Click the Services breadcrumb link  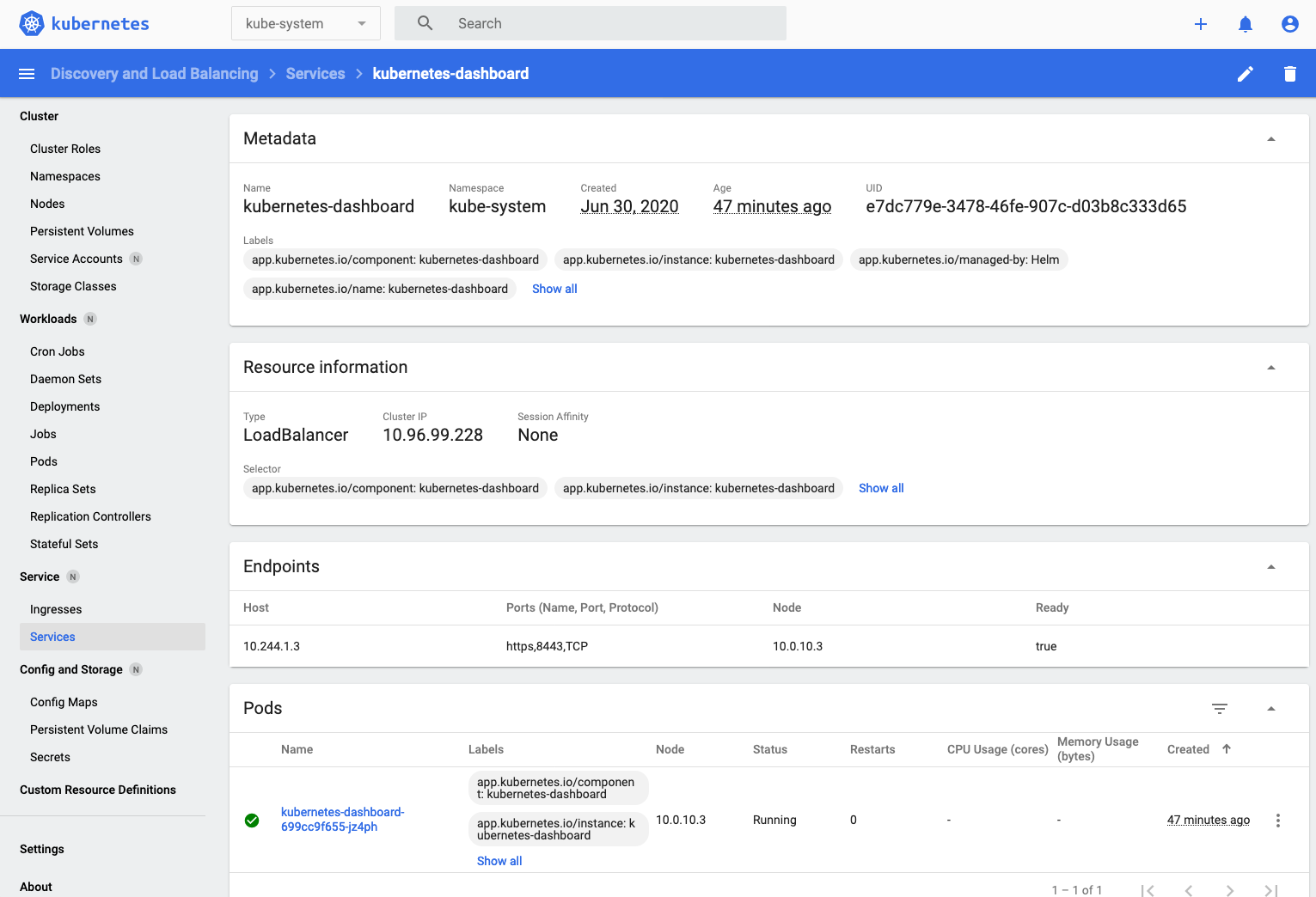[x=315, y=74]
